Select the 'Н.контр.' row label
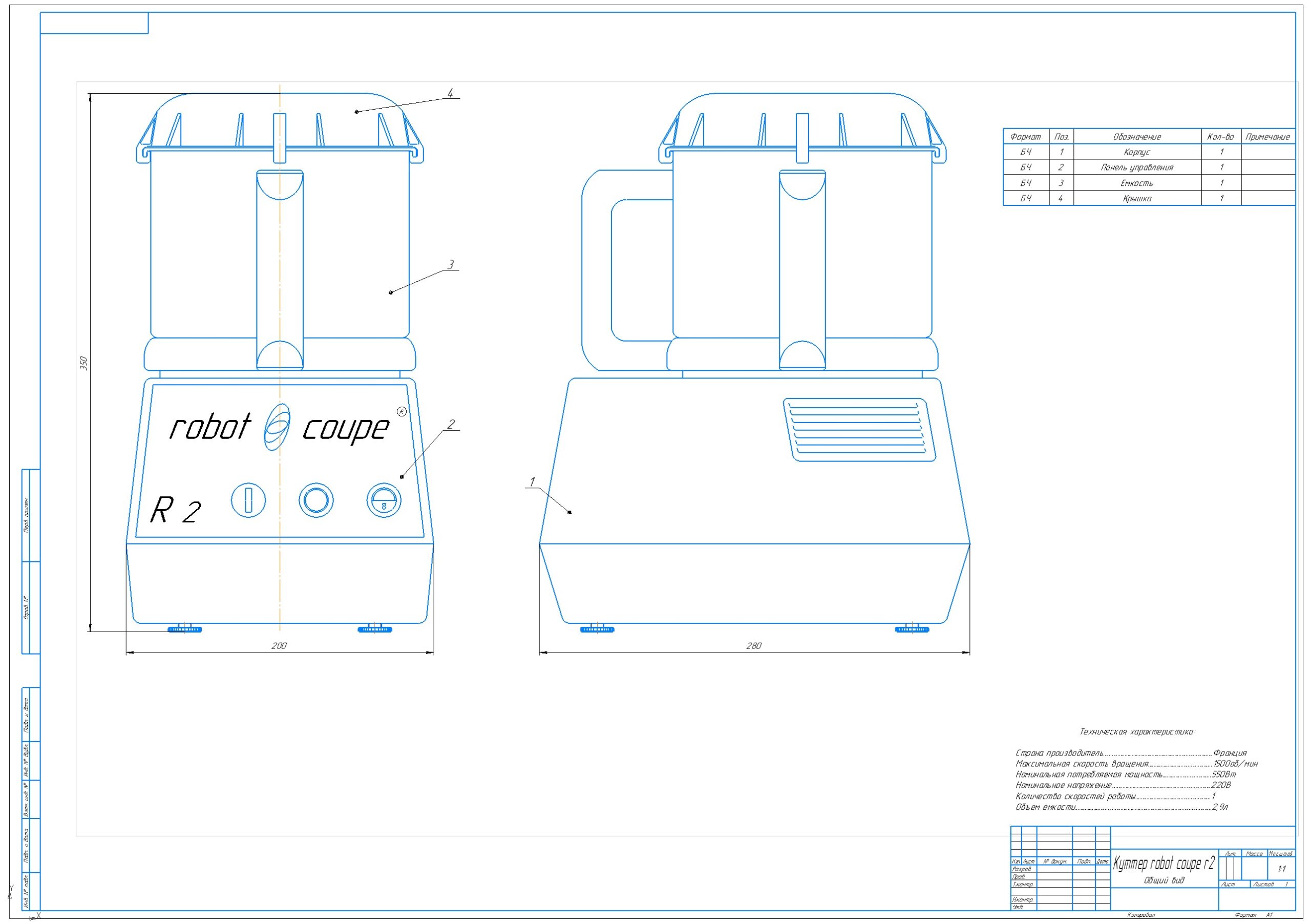 point(1023,900)
